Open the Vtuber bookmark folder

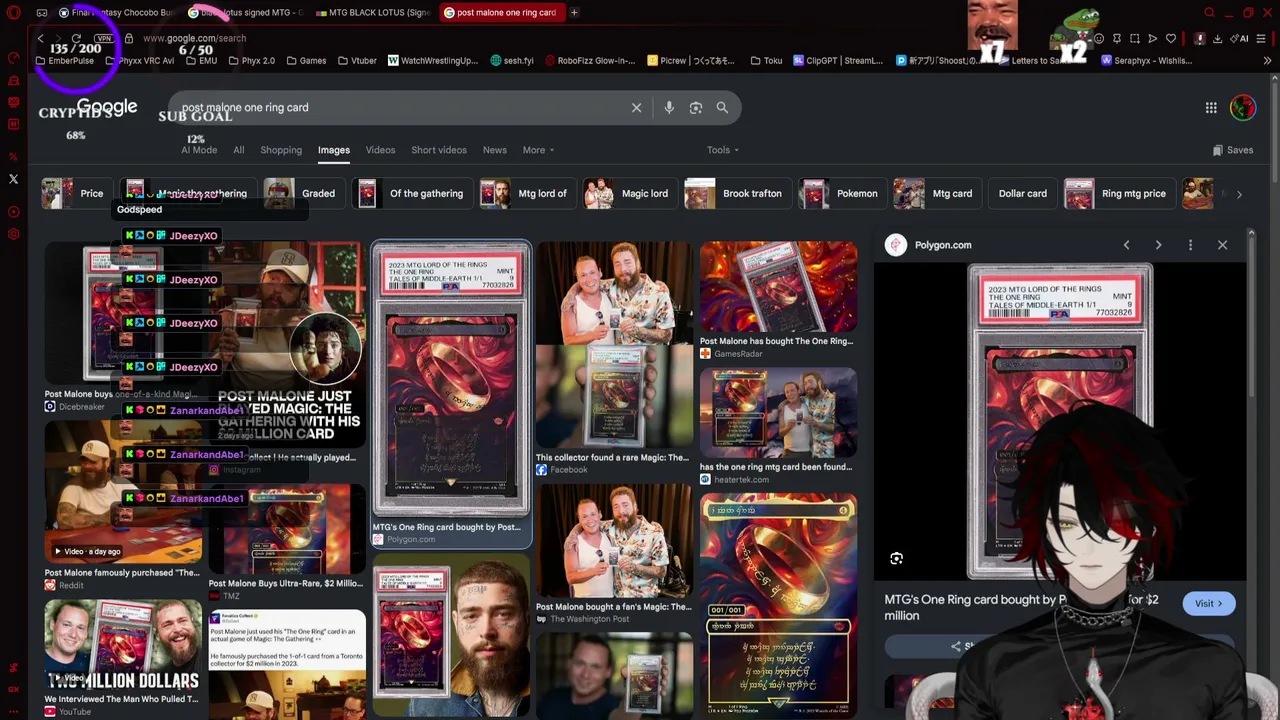pyautogui.click(x=357, y=61)
